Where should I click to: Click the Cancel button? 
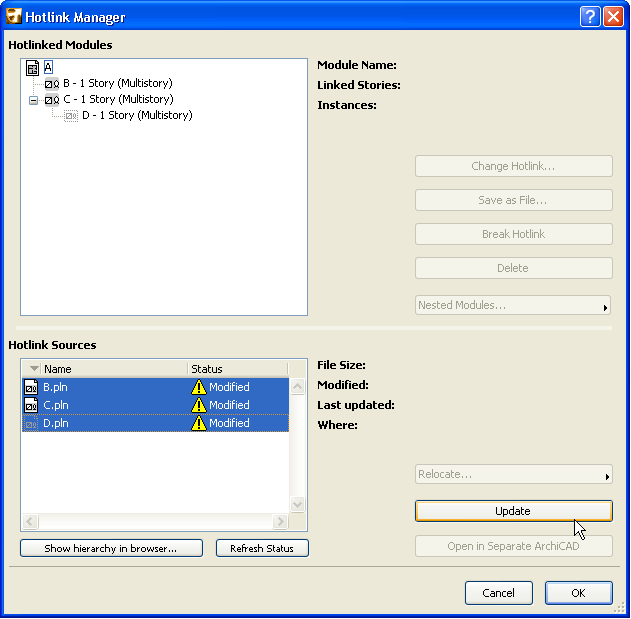click(x=499, y=594)
